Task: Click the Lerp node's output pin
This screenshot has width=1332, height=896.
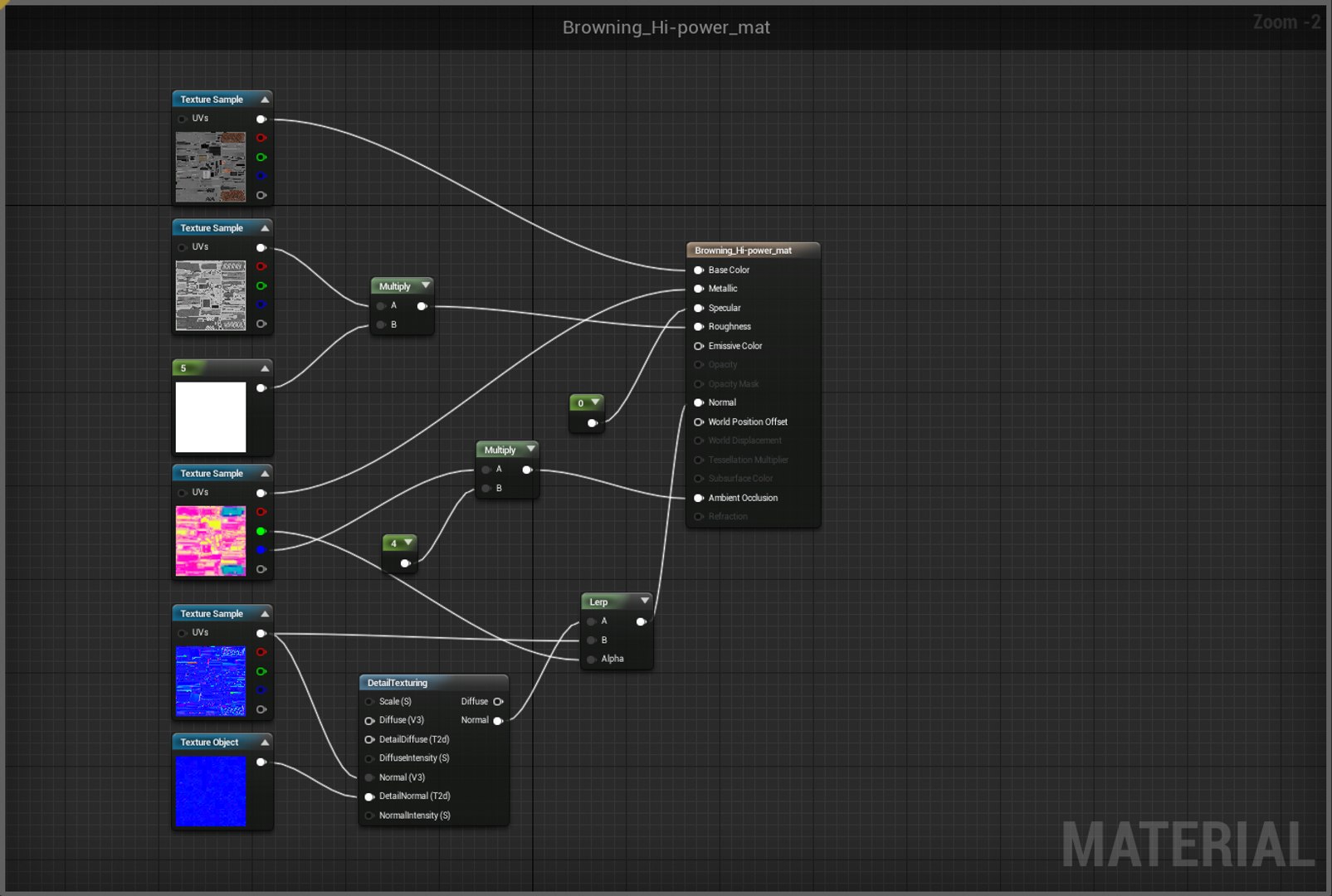Action: click(x=642, y=621)
